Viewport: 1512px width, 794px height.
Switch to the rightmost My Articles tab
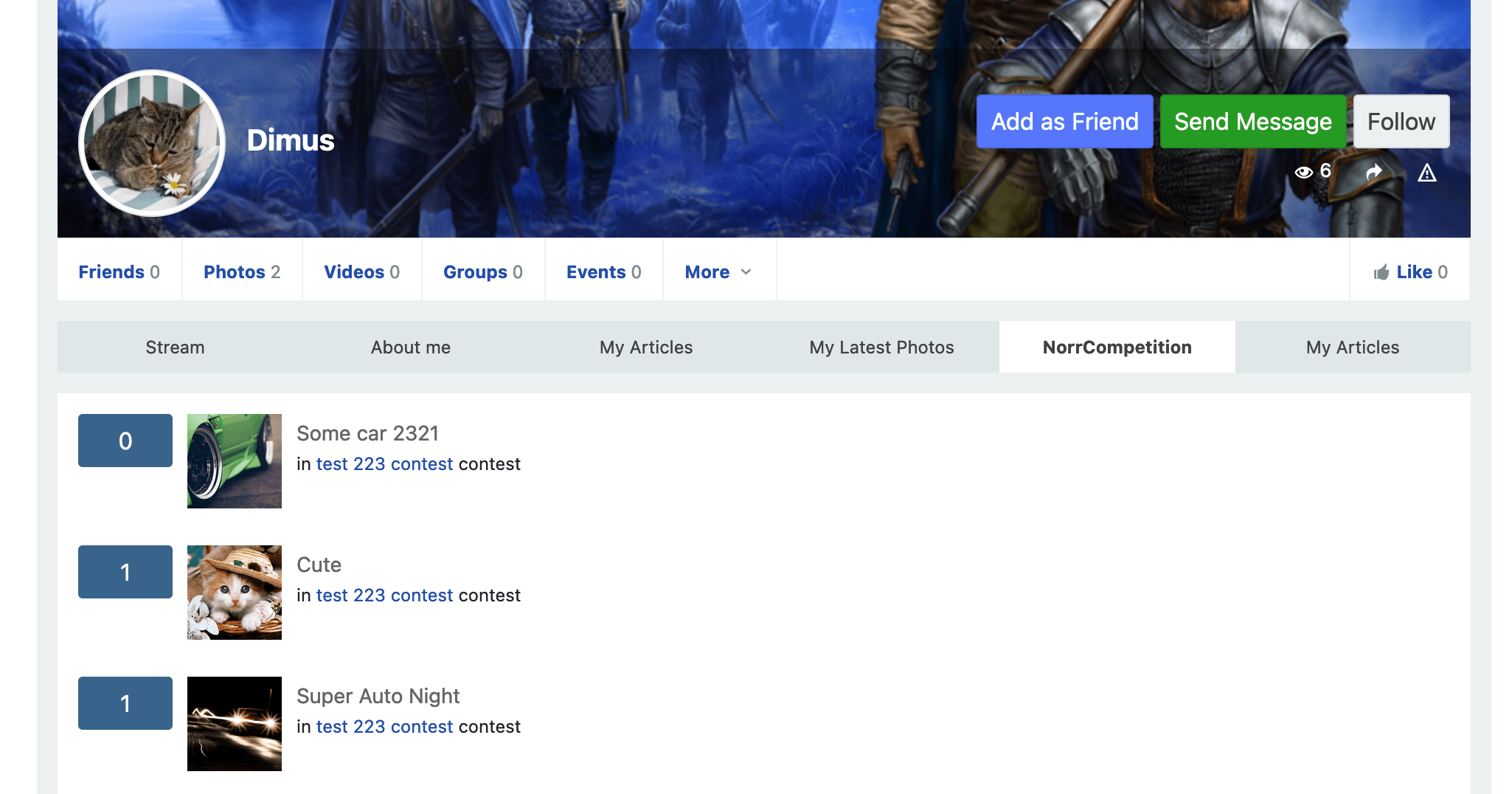pos(1352,347)
